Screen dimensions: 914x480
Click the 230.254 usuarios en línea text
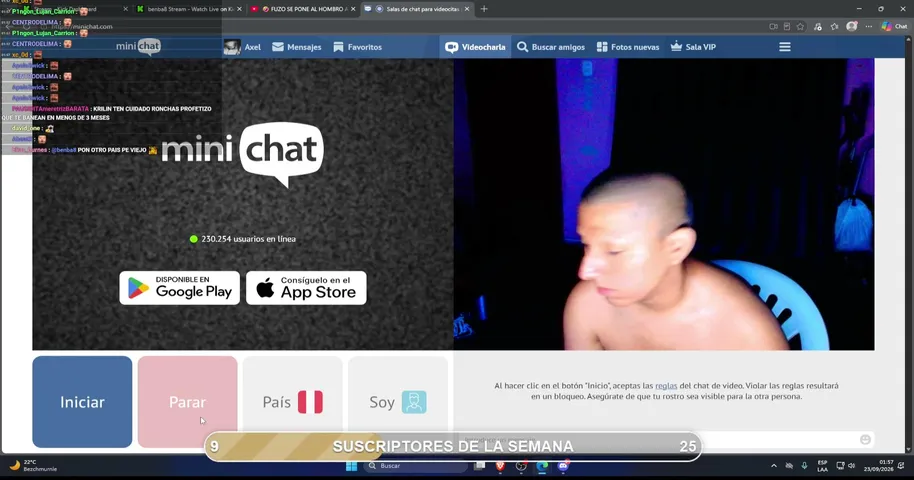pos(248,239)
